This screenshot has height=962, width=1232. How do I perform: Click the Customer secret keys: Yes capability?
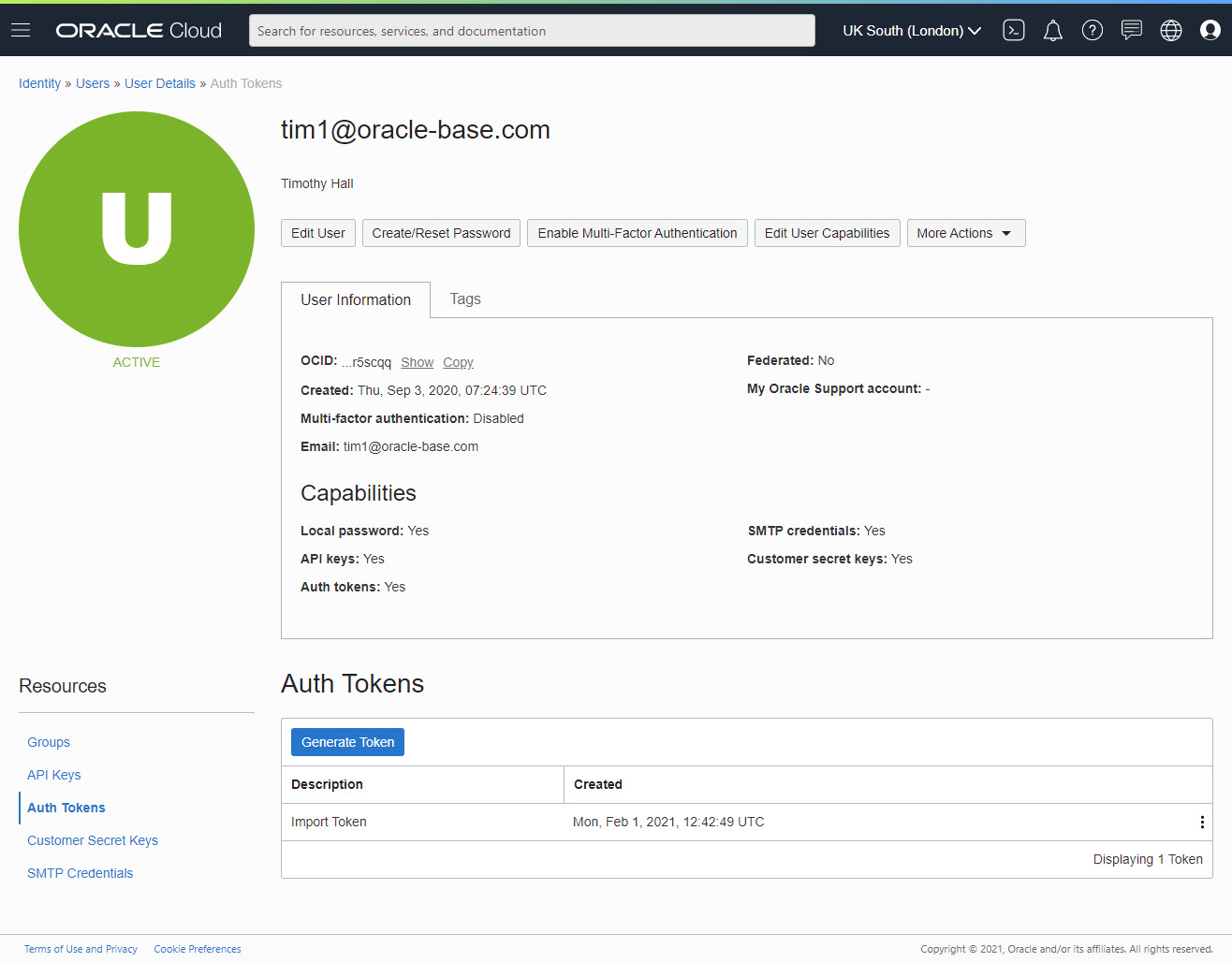coord(829,559)
